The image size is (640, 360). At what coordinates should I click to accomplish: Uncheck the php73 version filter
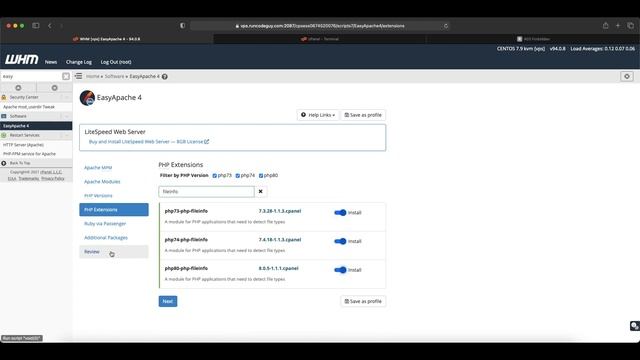tap(215, 176)
